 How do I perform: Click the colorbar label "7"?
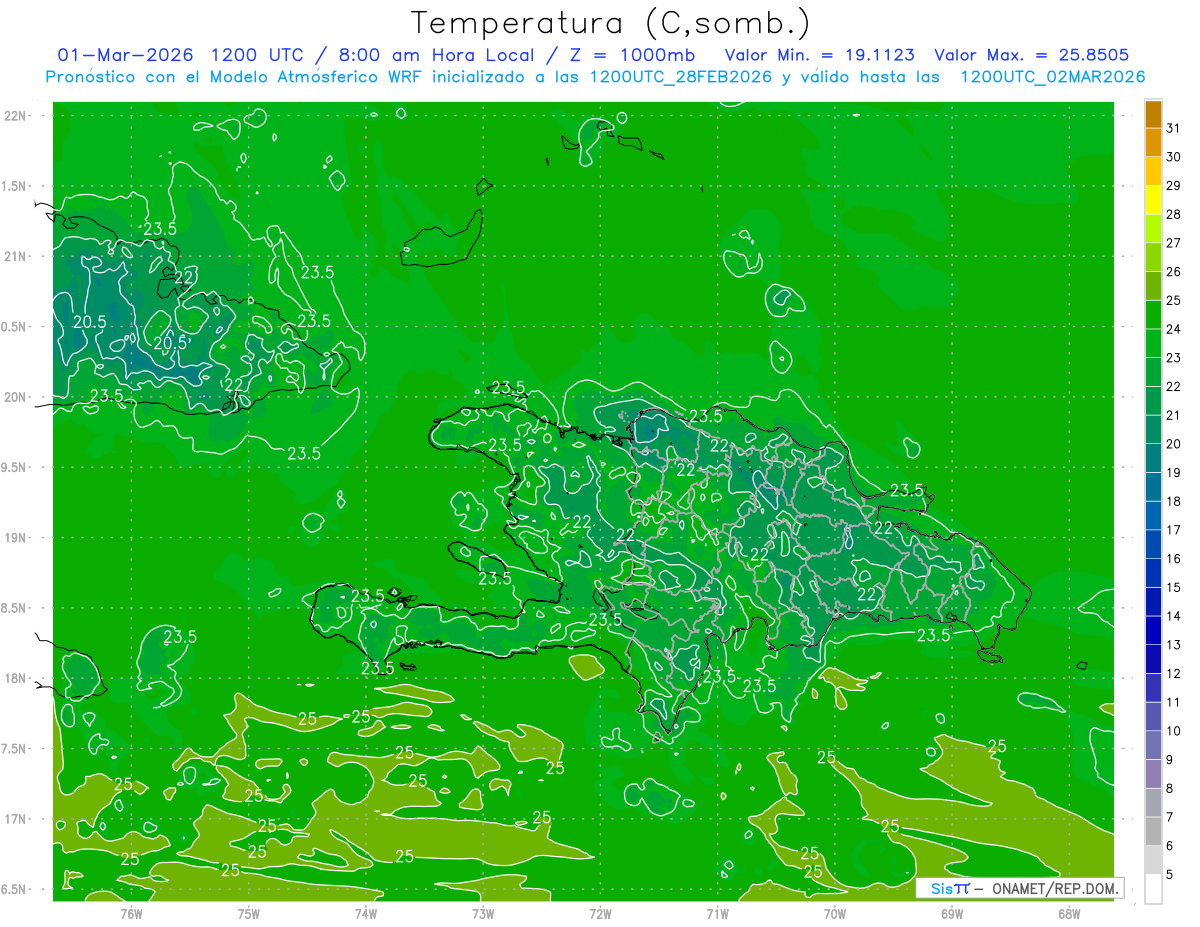[1170, 817]
